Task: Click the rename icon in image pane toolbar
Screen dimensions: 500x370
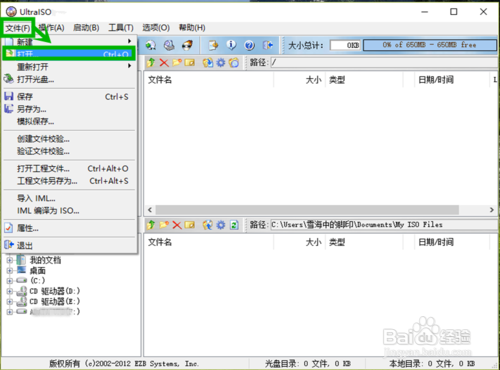Action: pyautogui.click(x=190, y=62)
